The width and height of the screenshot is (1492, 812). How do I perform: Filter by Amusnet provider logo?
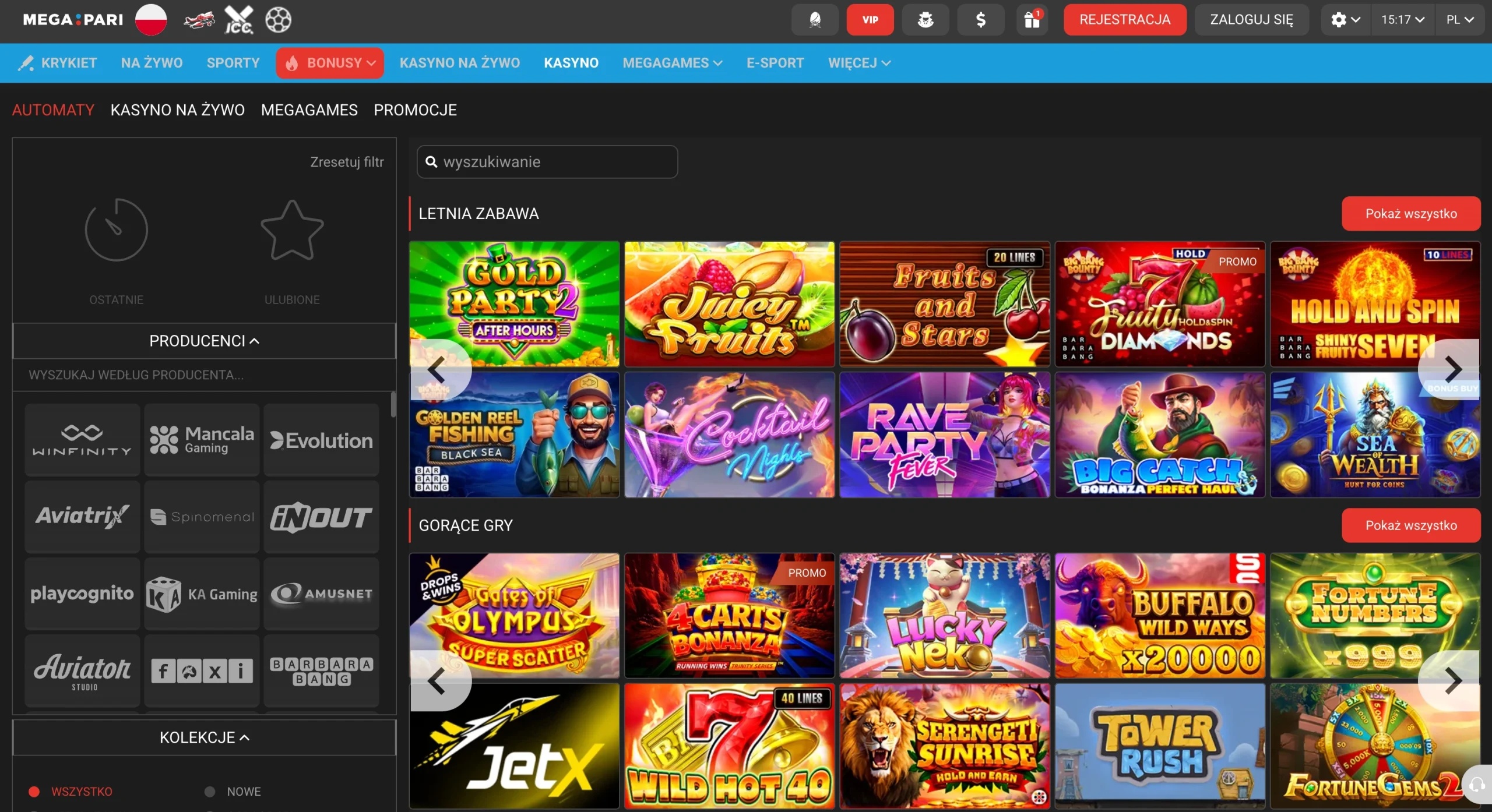pos(321,594)
